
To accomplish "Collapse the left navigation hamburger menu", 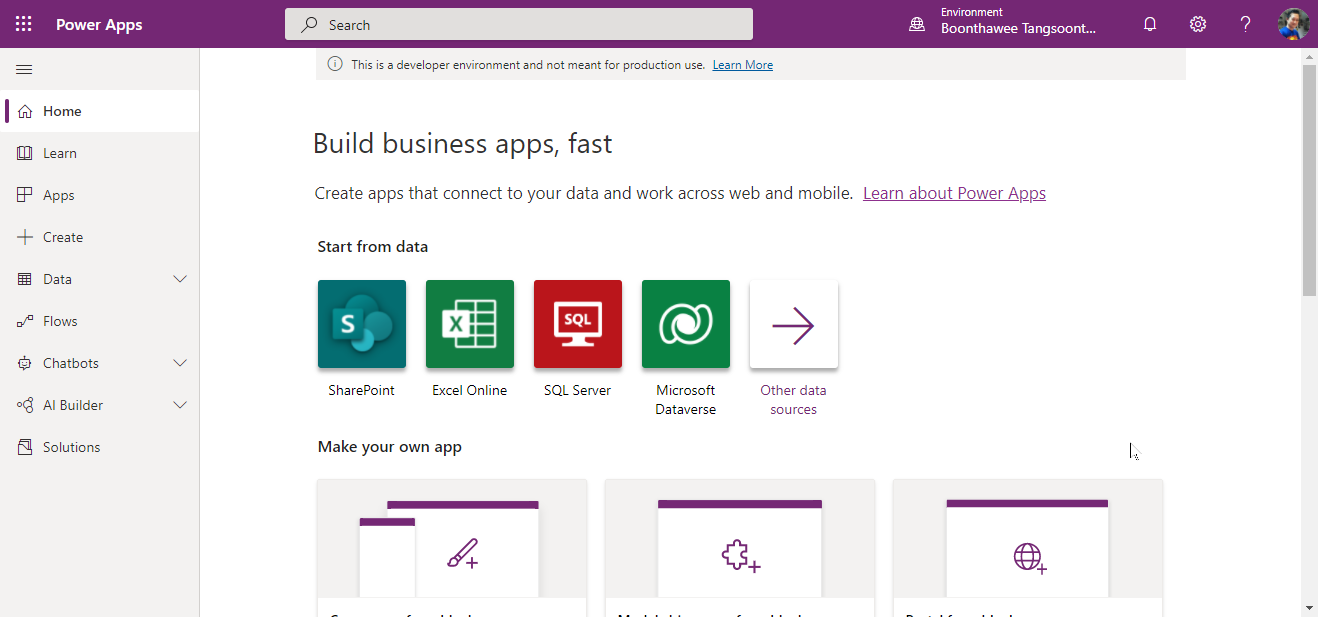I will point(24,69).
